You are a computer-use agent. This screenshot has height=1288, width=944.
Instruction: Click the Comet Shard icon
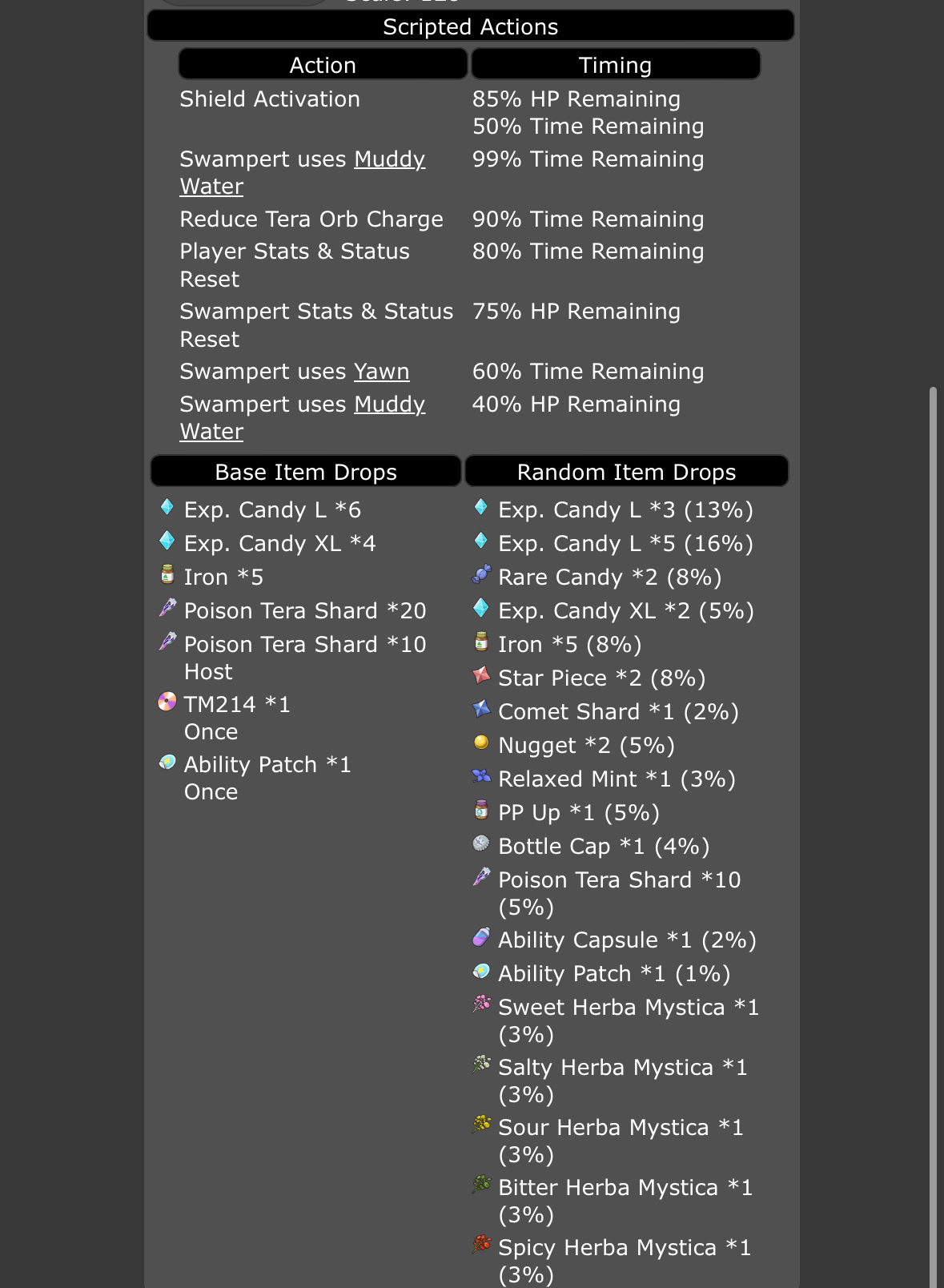[x=481, y=709]
